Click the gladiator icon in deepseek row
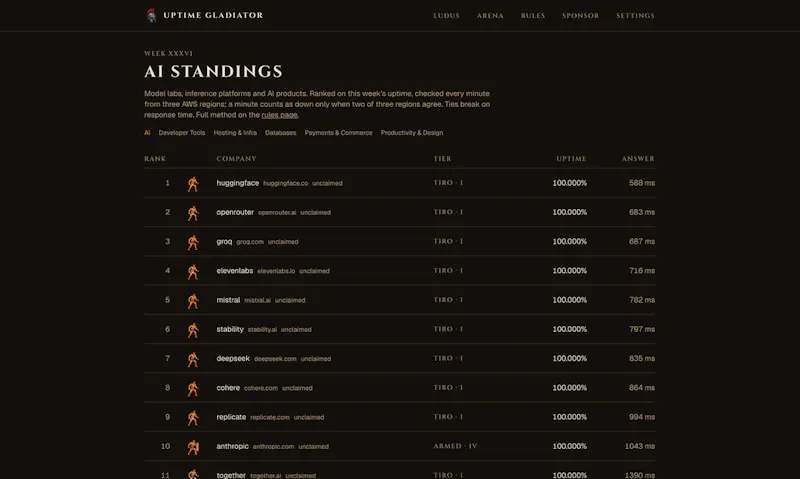The height and width of the screenshot is (479, 800). click(193, 359)
